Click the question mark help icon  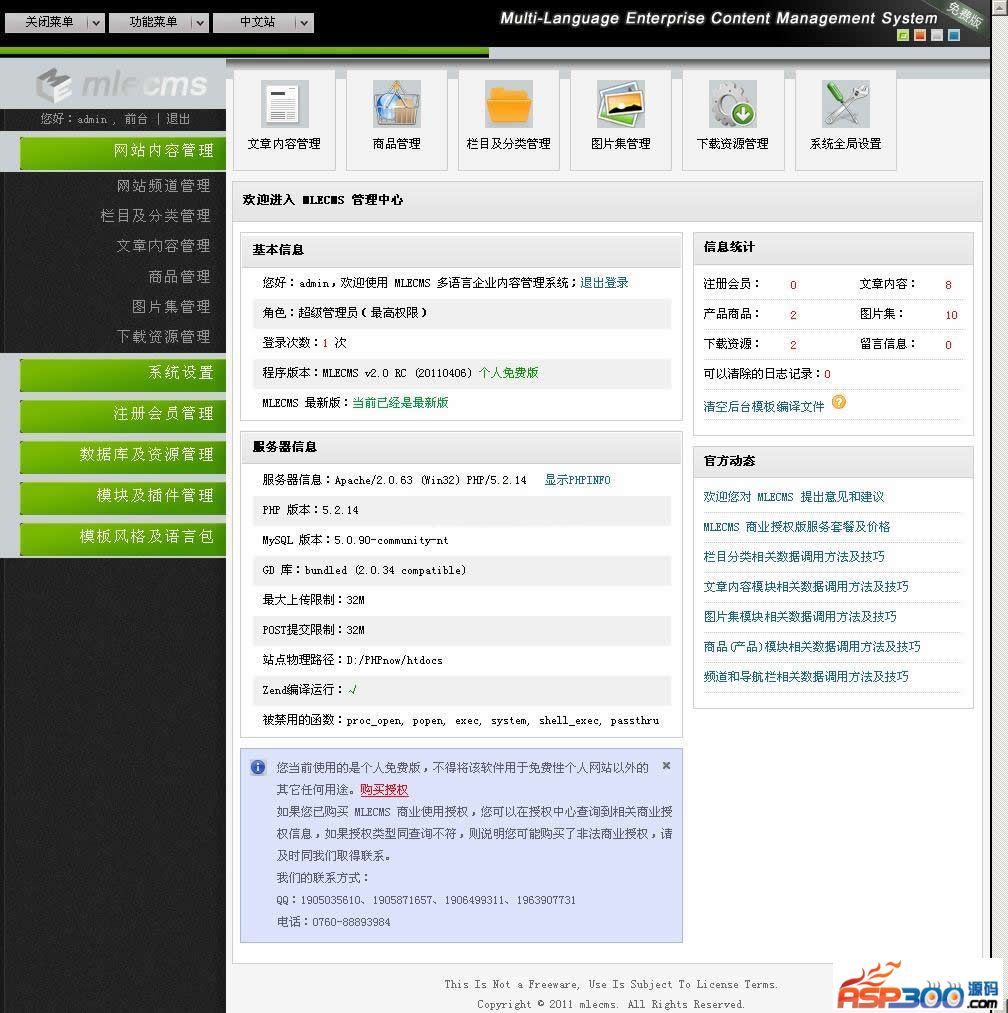tap(839, 402)
